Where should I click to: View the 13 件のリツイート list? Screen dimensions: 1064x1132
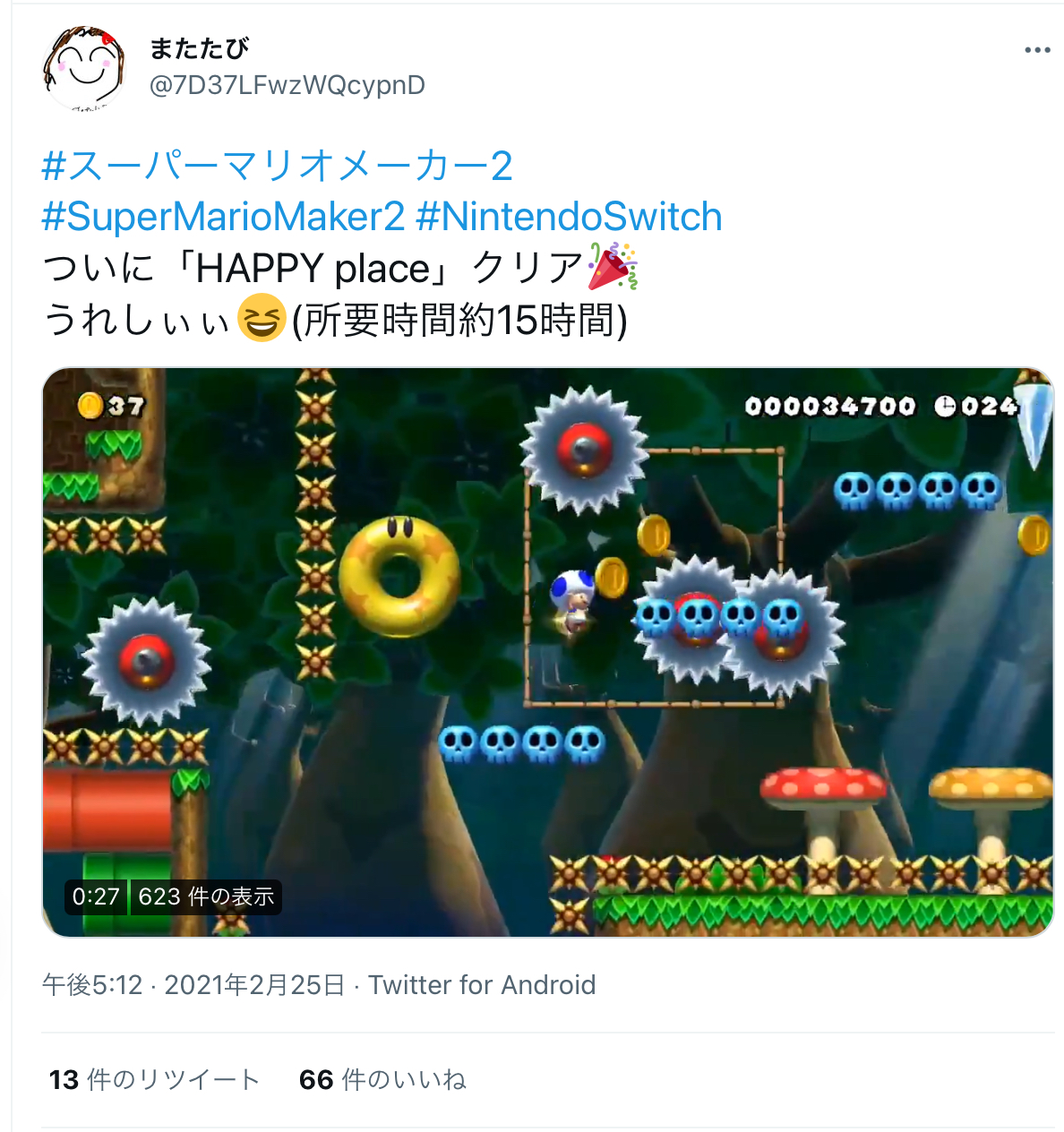154,1080
